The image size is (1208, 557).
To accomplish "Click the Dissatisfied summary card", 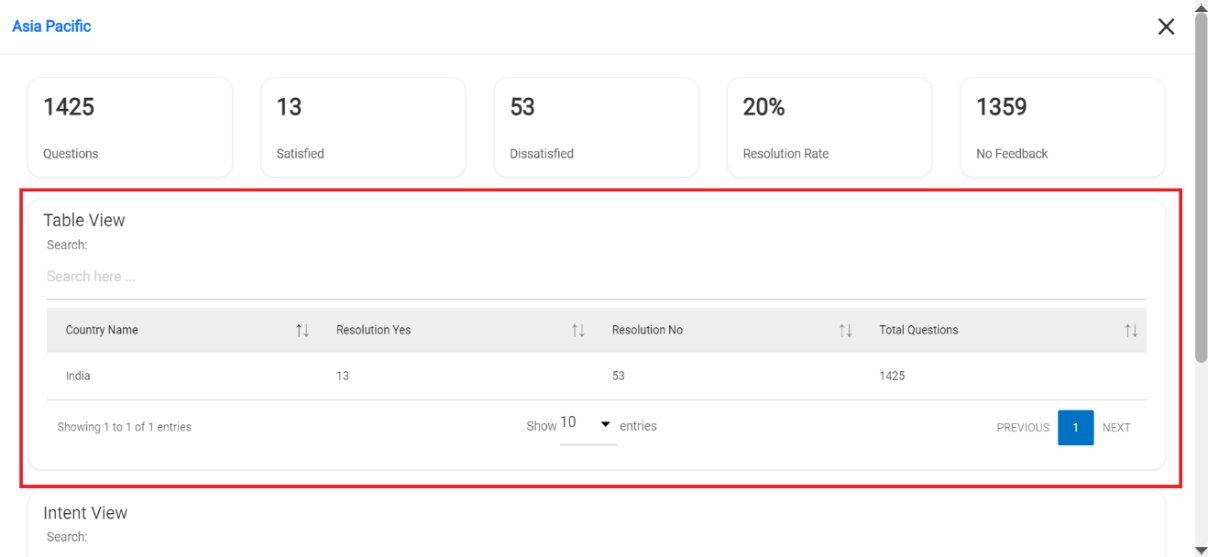I will [596, 128].
